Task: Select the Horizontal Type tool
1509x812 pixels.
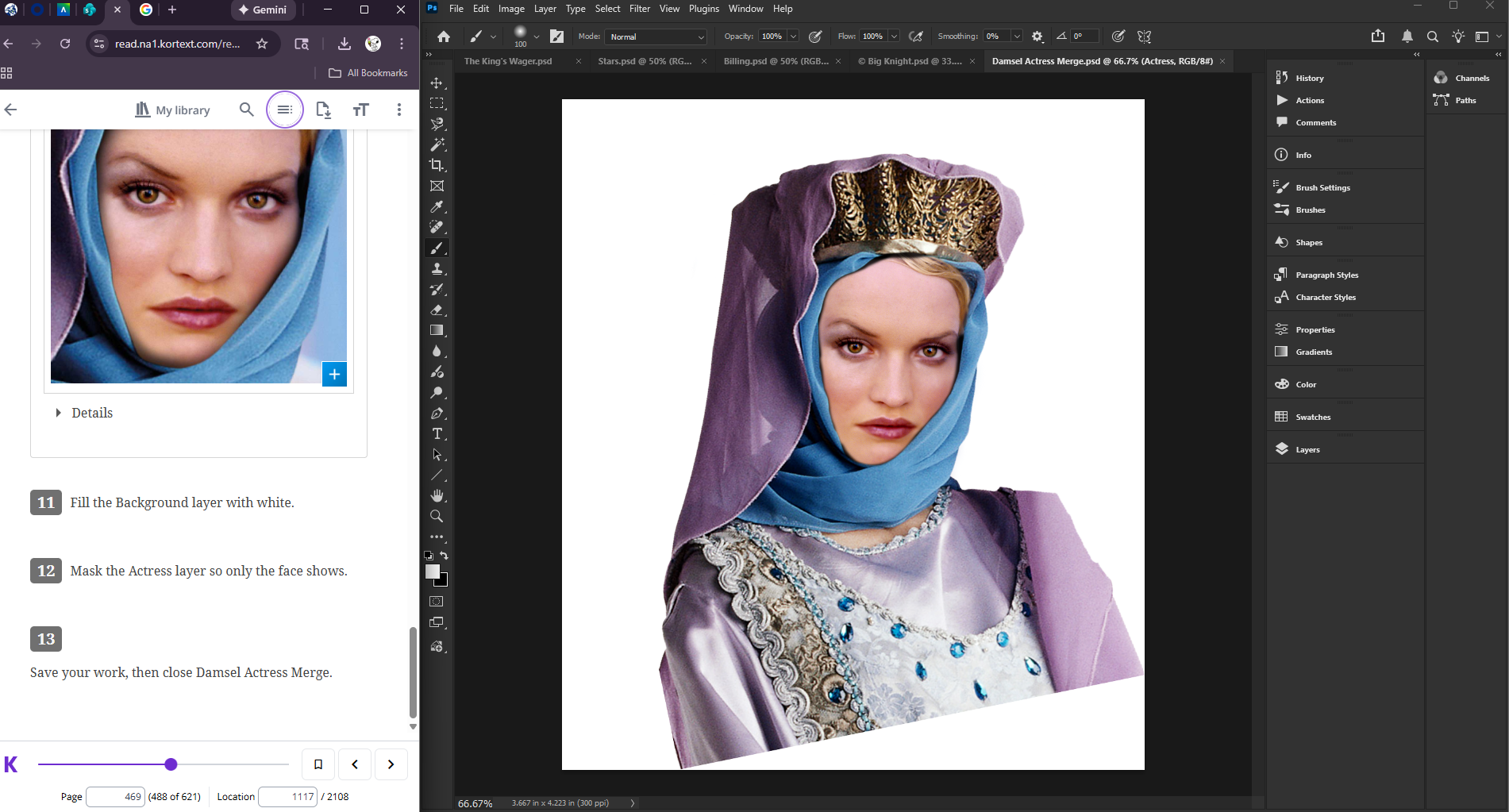Action: click(437, 434)
